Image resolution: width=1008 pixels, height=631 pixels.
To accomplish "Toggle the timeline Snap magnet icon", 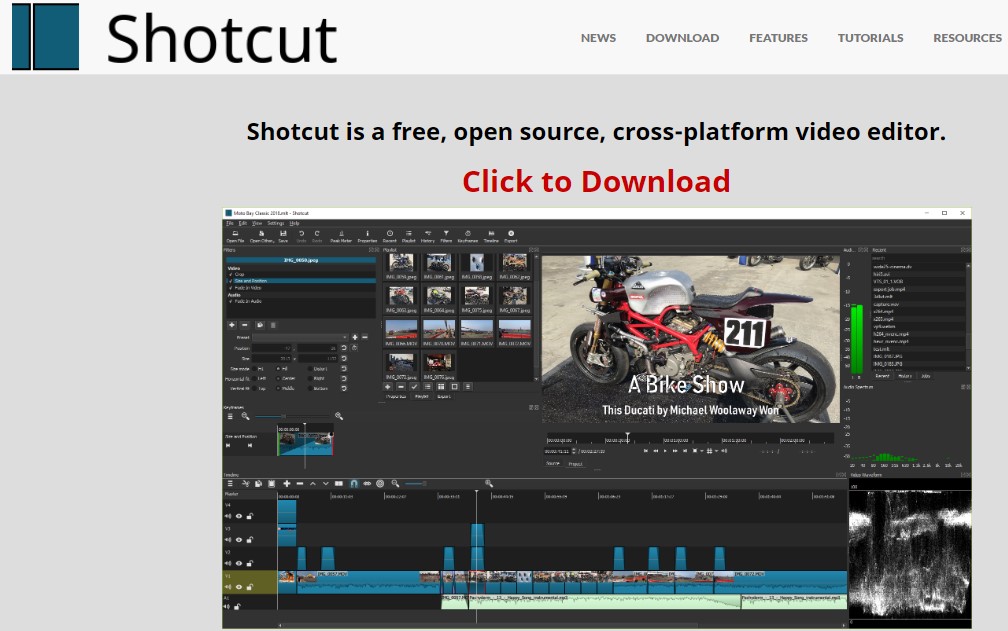I will 354,483.
